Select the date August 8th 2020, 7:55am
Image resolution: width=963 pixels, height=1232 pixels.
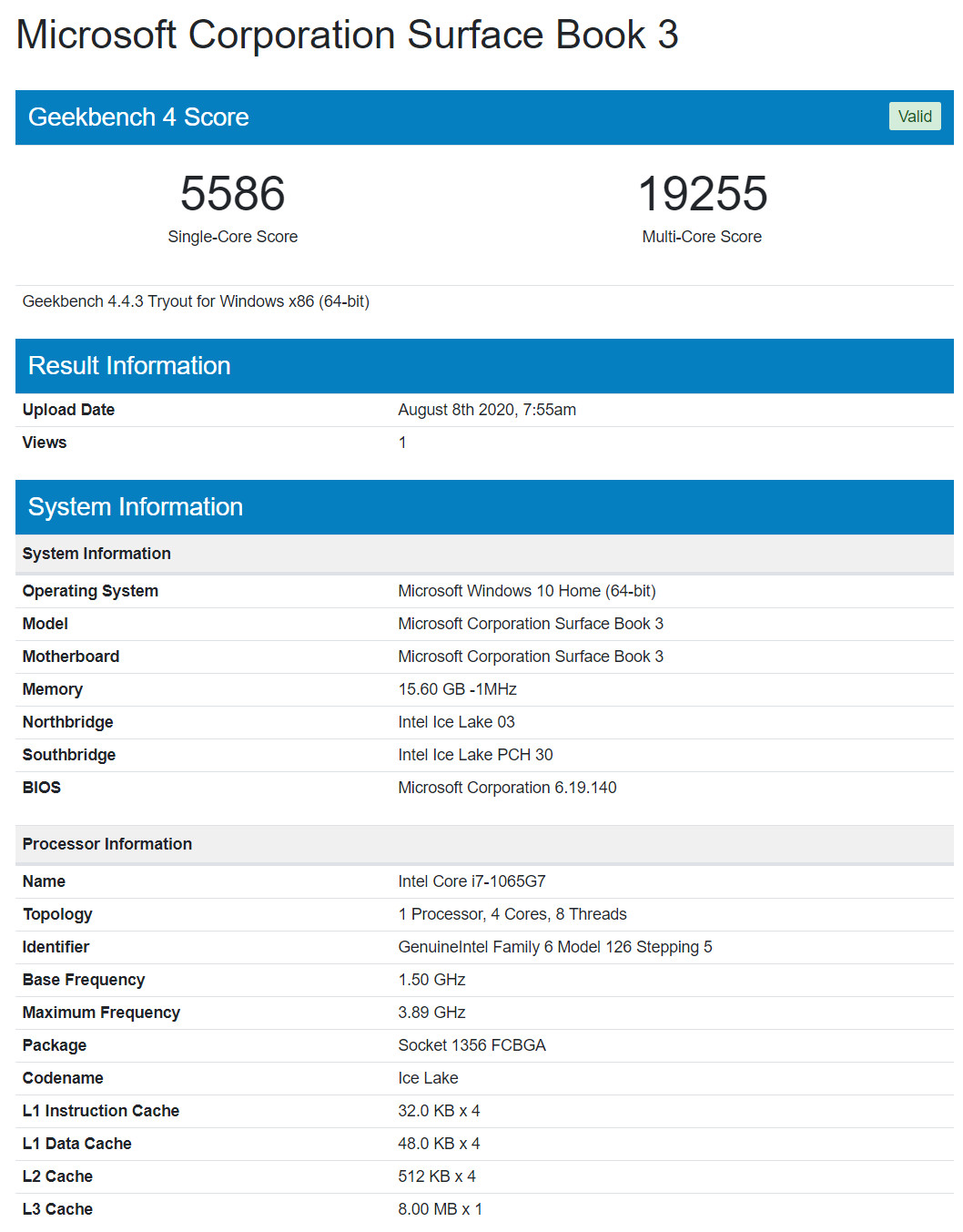pos(487,410)
